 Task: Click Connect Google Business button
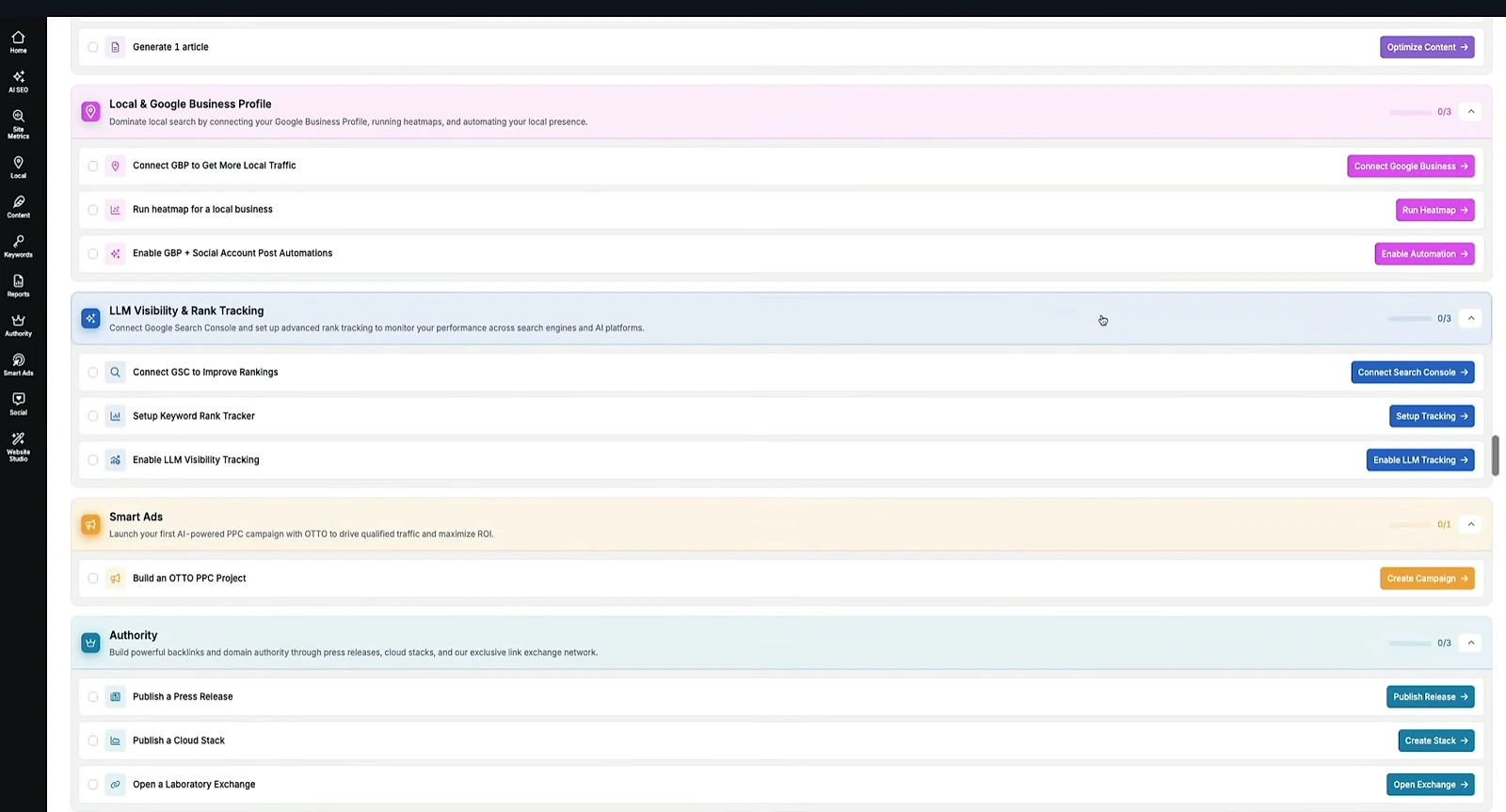point(1411,167)
